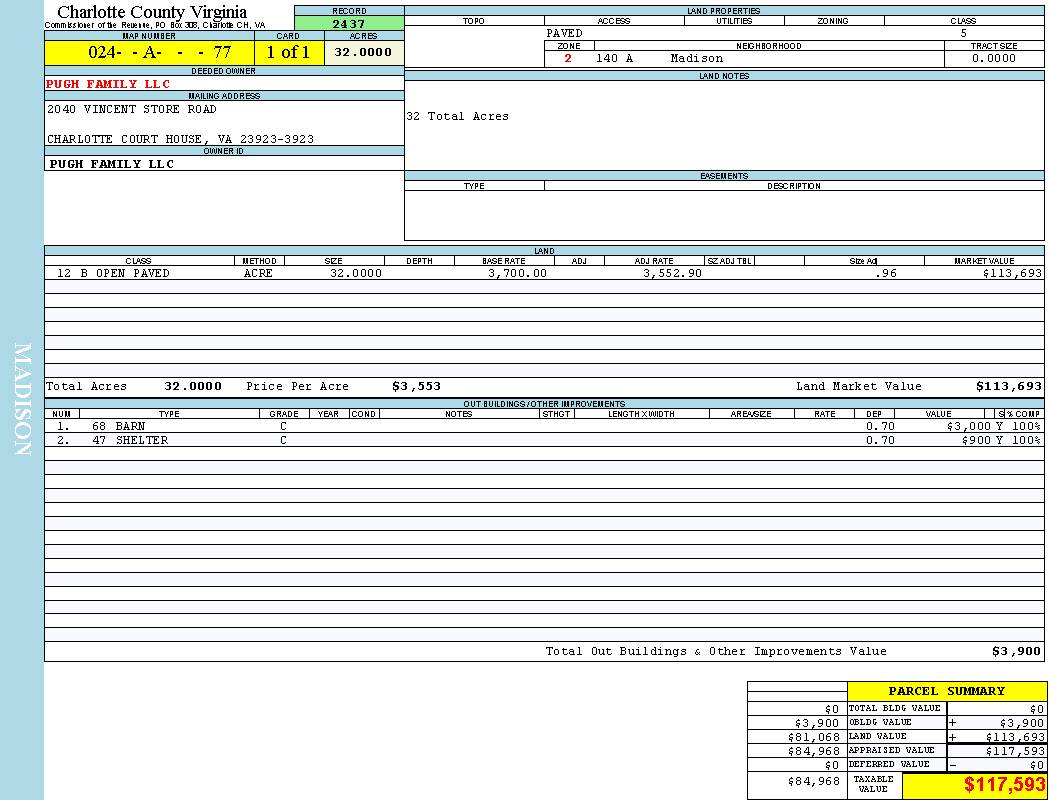This screenshot has height=800, width=1050.
Task: Click the '32 Total Acres' land note
Action: [457, 116]
